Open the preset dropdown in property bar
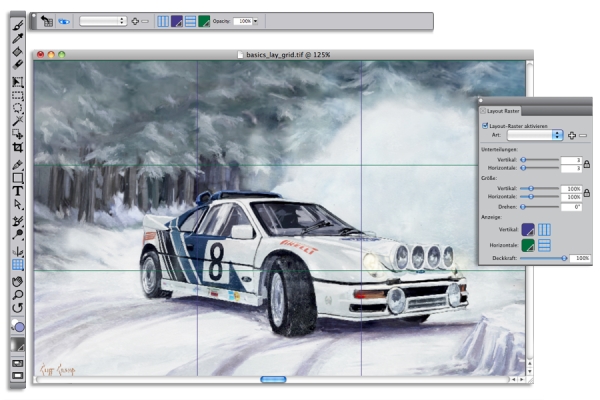This screenshot has height=400, width=600. [103, 21]
